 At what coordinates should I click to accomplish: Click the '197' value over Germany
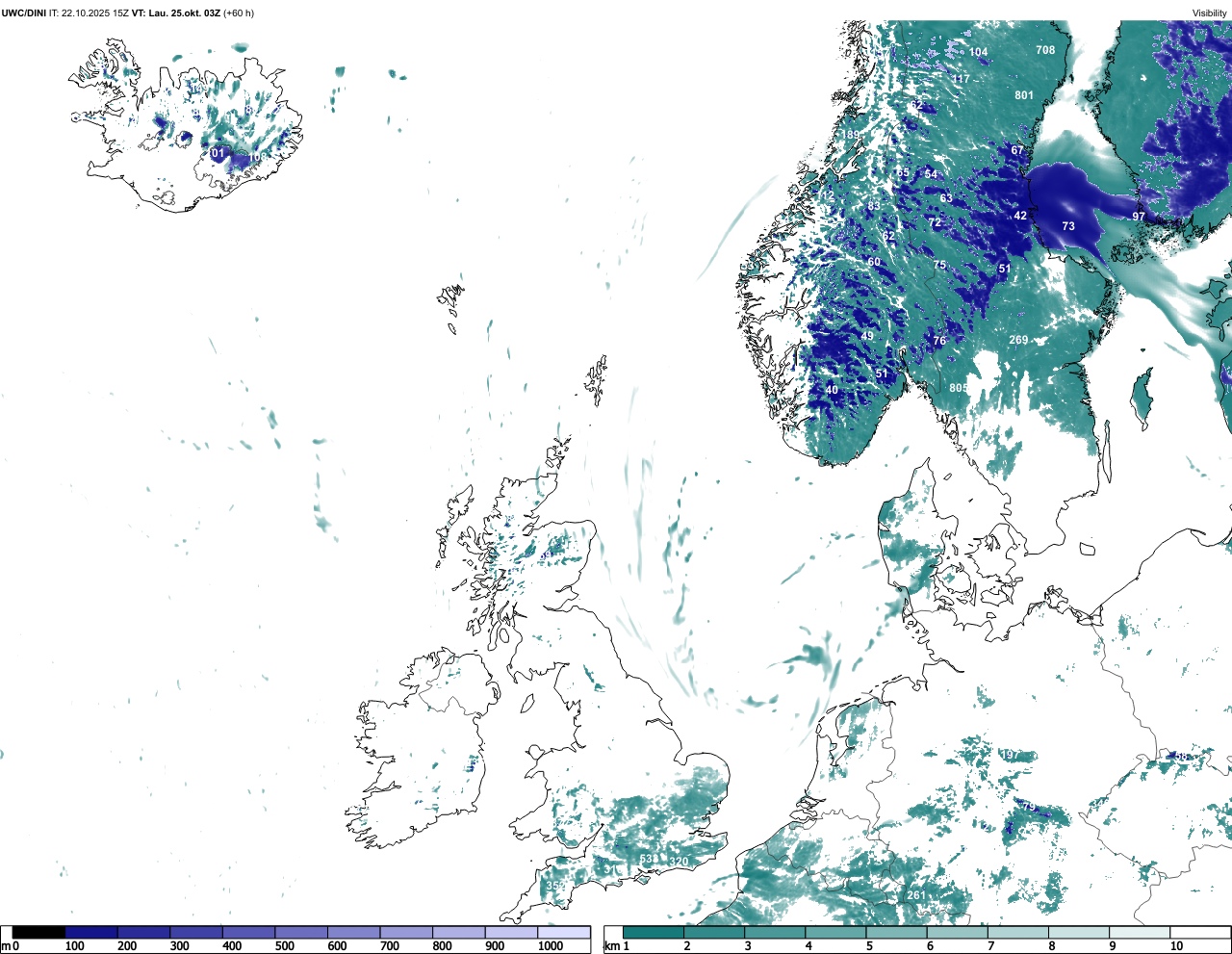pos(1010,755)
